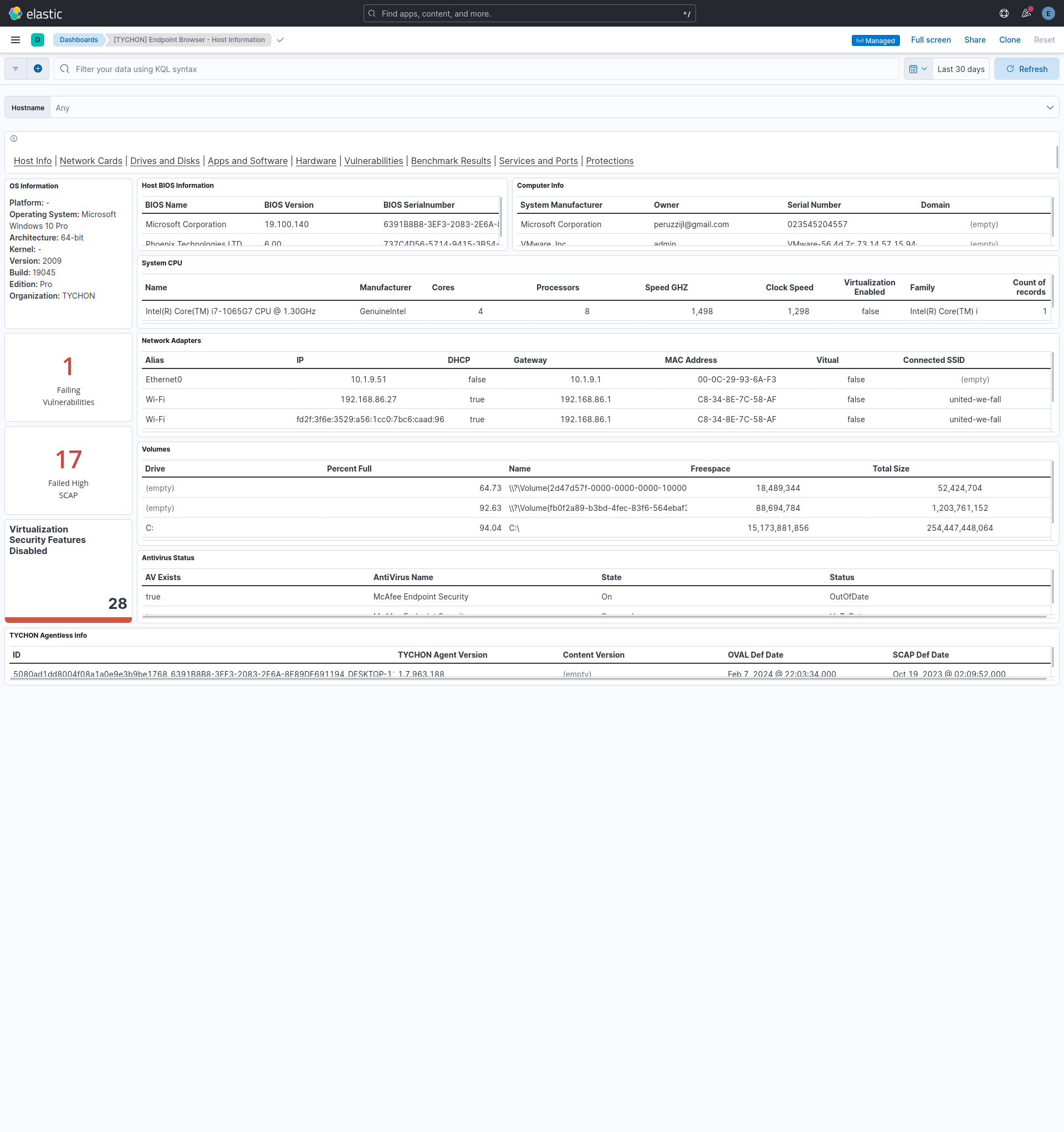Screen dimensions: 1064x1132
Task: Sort by AntiVirus Name column header
Action: (x=403, y=577)
